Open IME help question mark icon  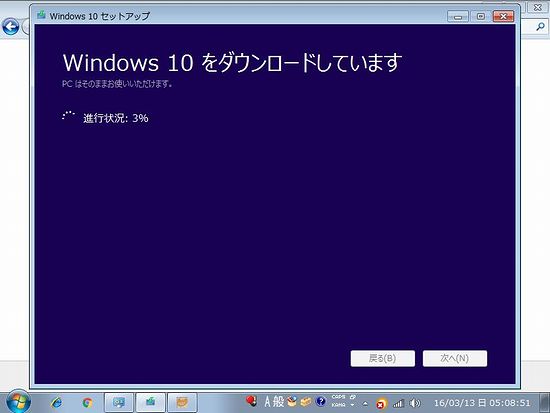(x=320, y=401)
